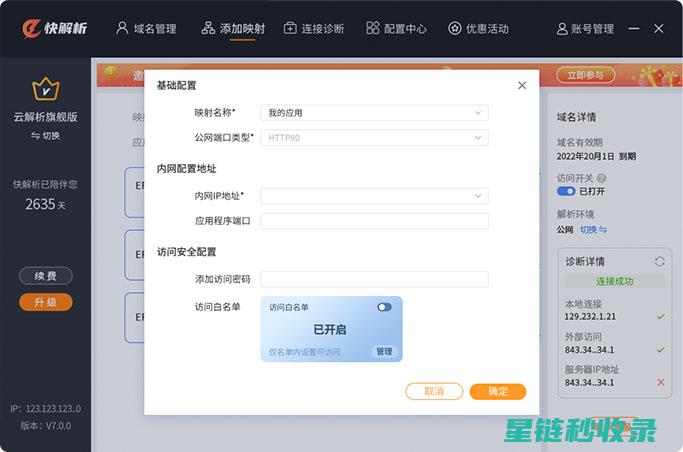The image size is (683, 452).
Task: Click the 域名详情 heading
Action: pos(576,117)
